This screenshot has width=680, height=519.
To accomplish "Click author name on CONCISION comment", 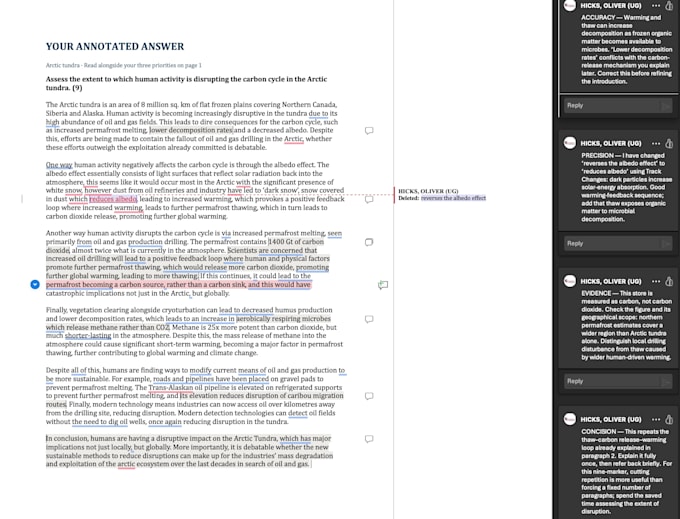I will tap(611, 419).
